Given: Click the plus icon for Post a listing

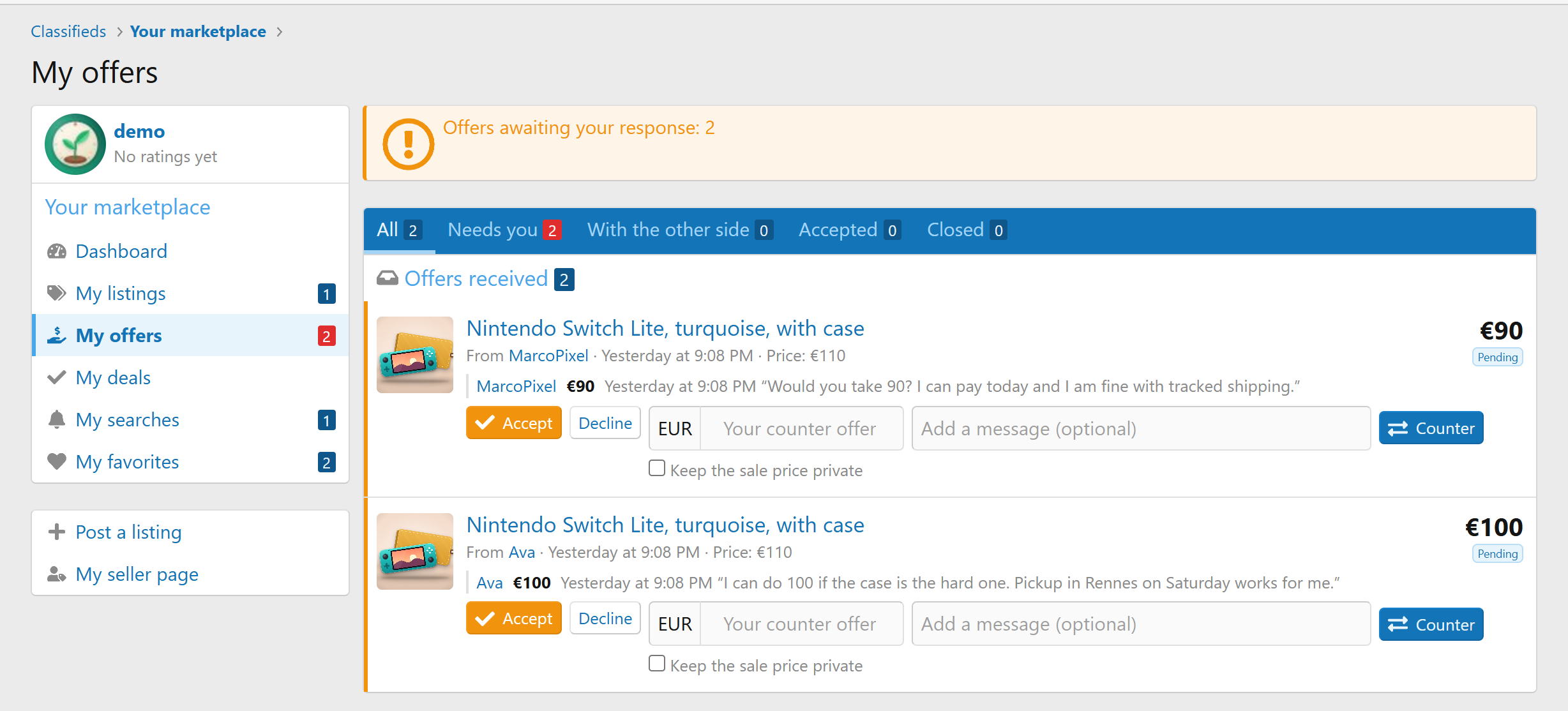Looking at the screenshot, I should pyautogui.click(x=57, y=532).
